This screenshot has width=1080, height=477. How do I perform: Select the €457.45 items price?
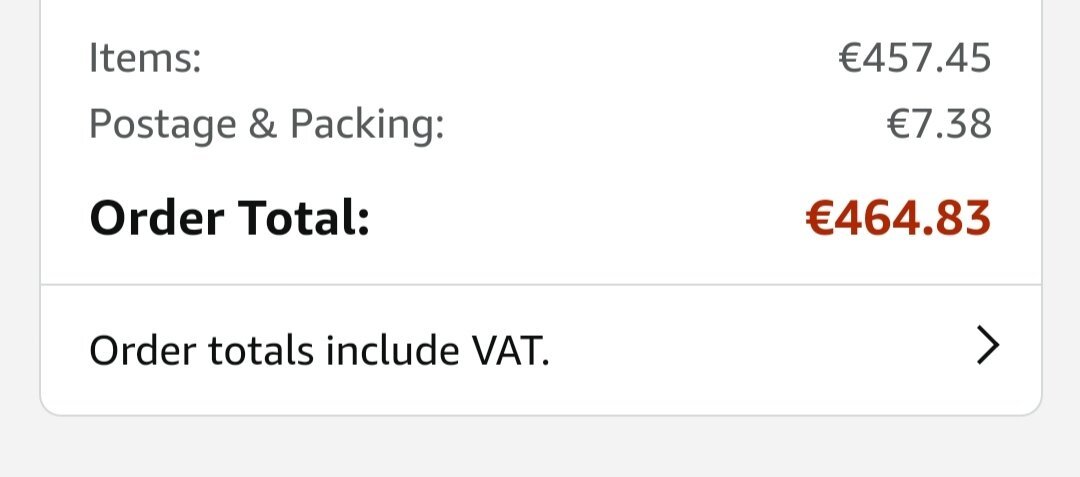click(x=914, y=58)
